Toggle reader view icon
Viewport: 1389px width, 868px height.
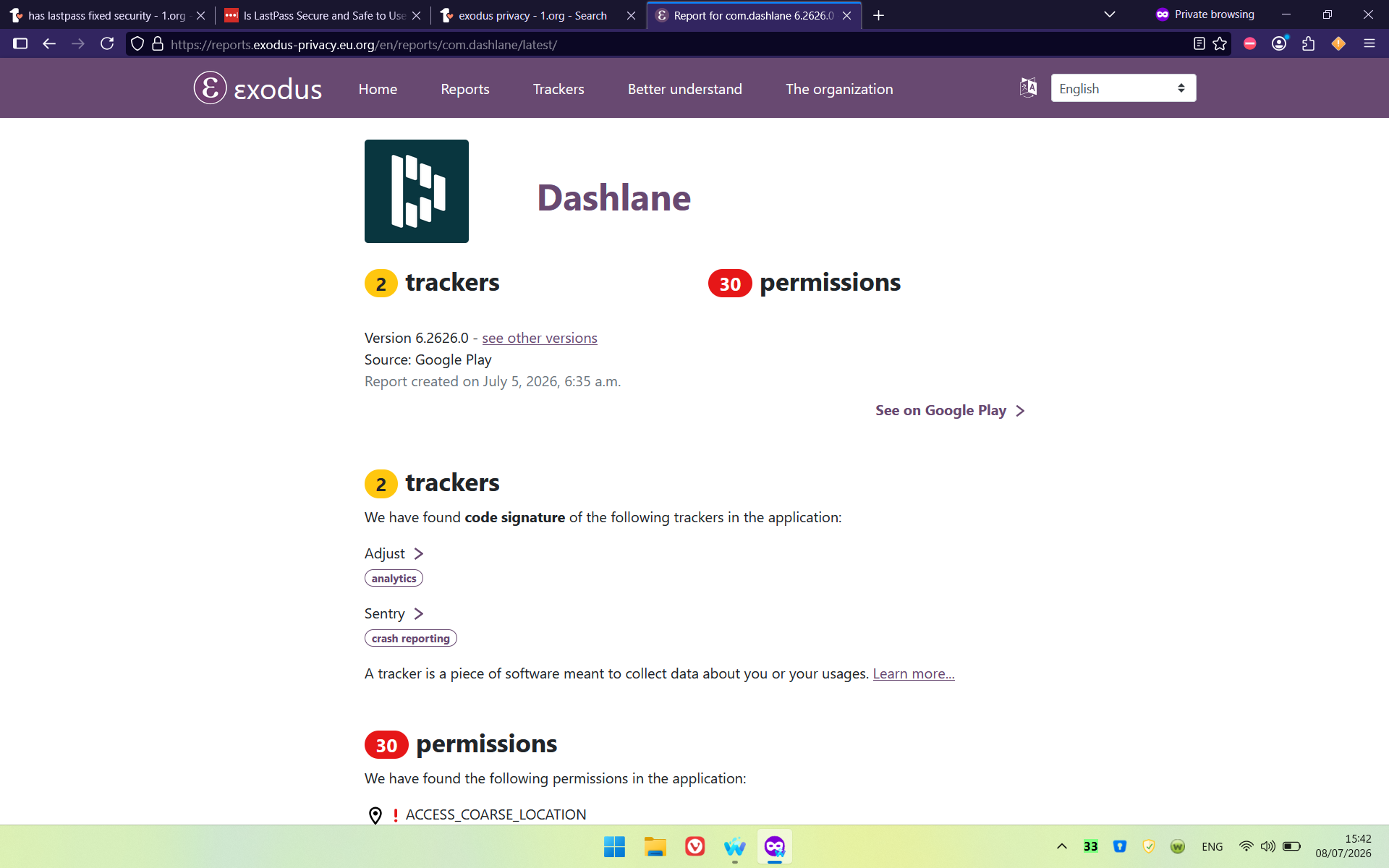coord(1199,44)
